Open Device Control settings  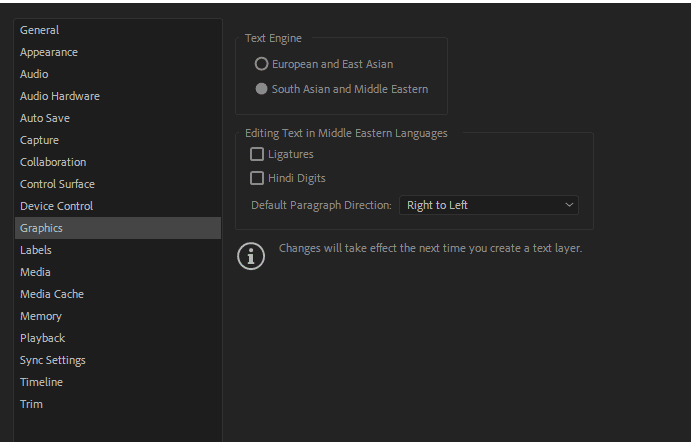[56, 206]
